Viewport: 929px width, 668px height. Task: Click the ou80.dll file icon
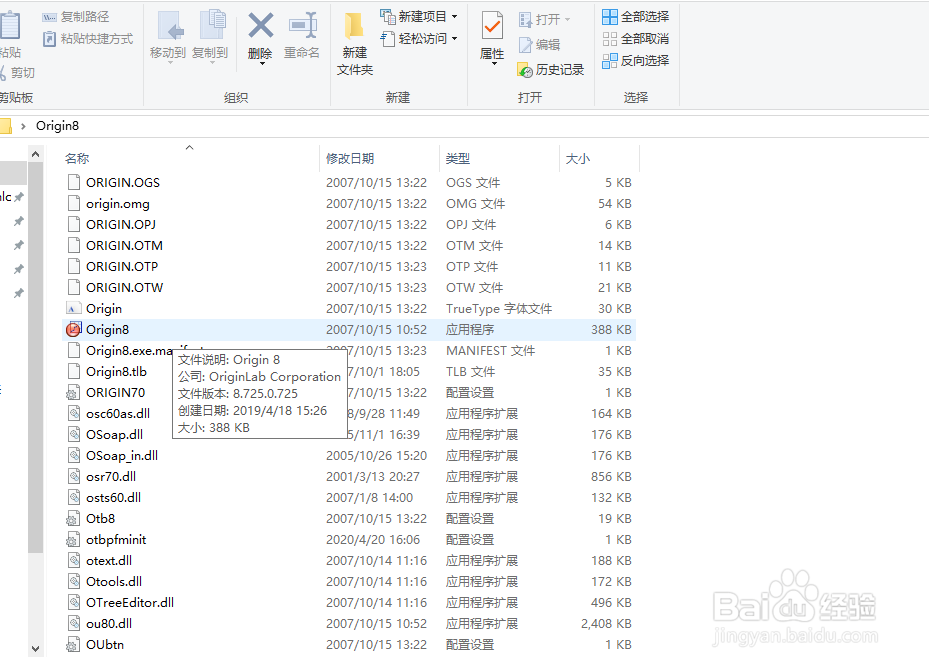[73, 624]
